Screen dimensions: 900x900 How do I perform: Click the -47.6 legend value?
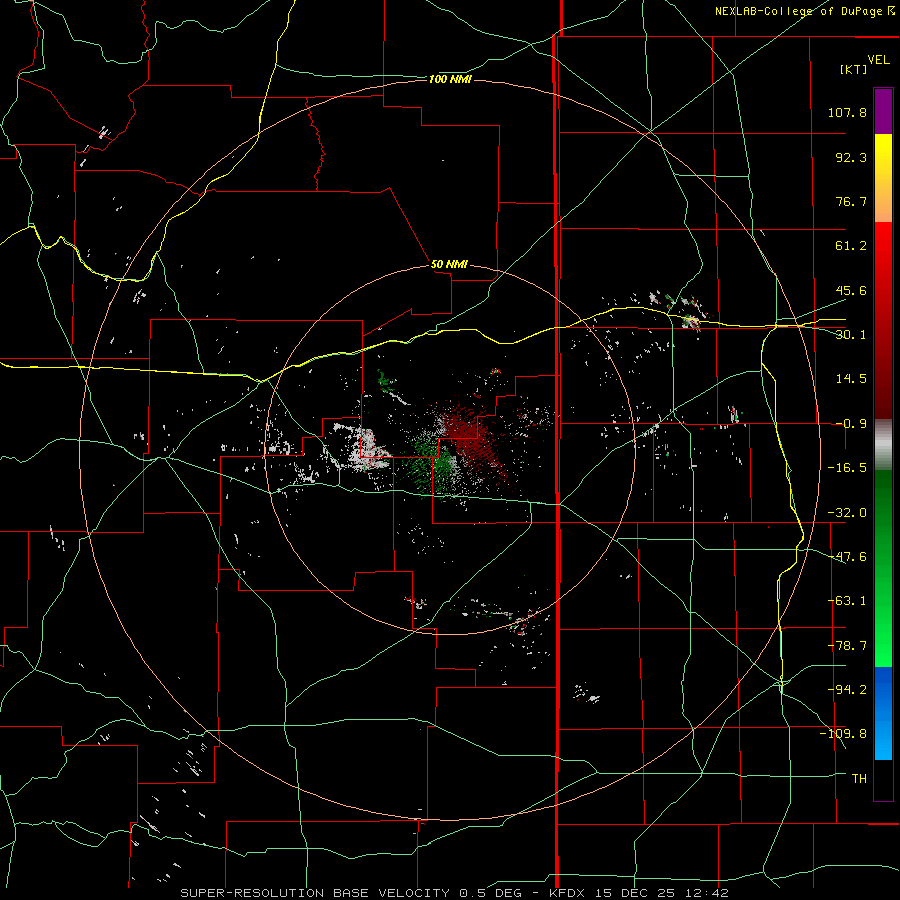pos(847,557)
